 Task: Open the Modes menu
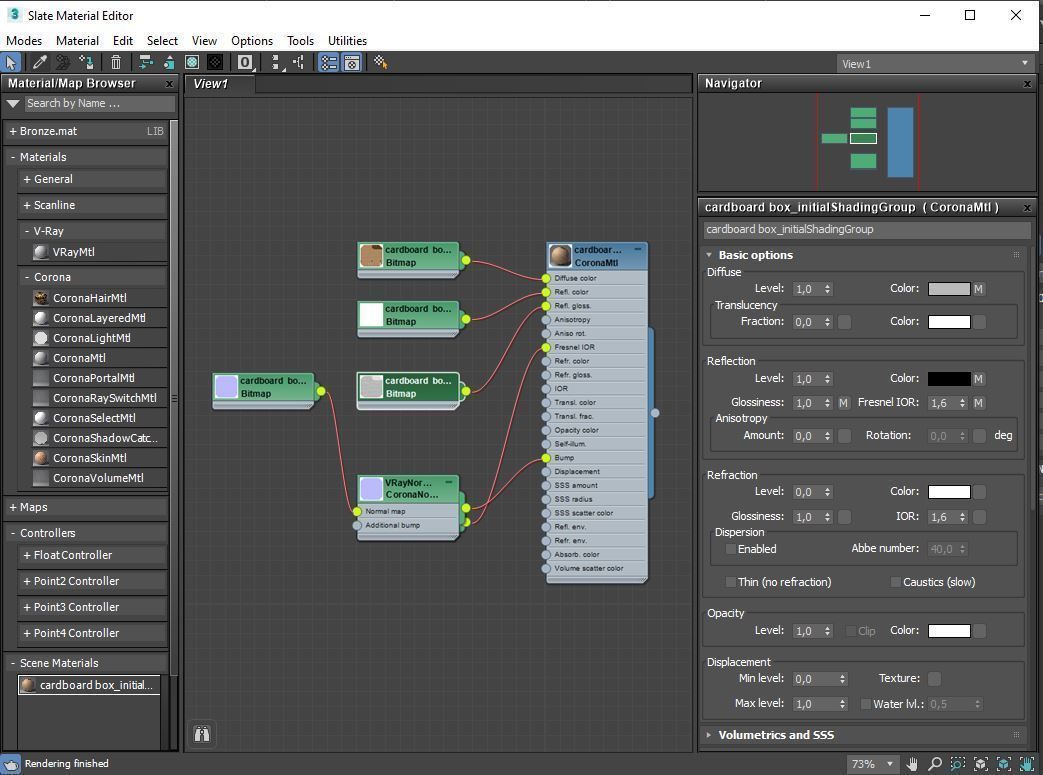(x=24, y=41)
